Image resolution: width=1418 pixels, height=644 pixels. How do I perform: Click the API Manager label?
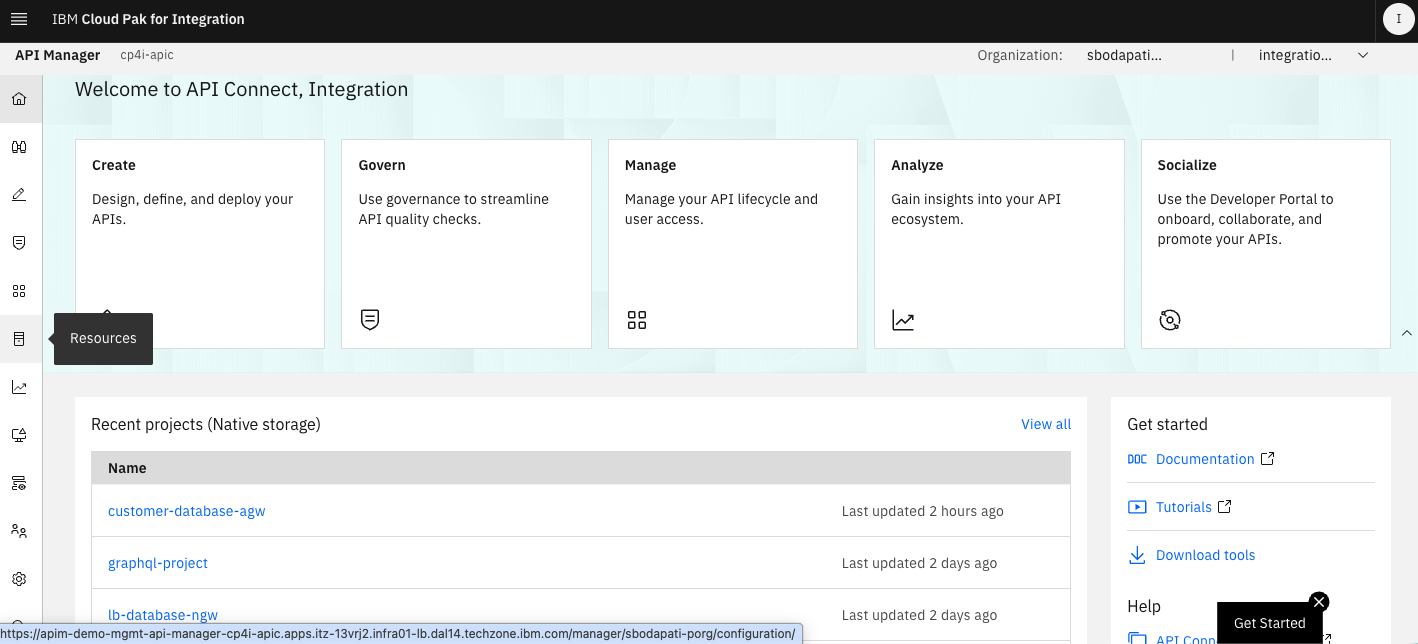57,55
